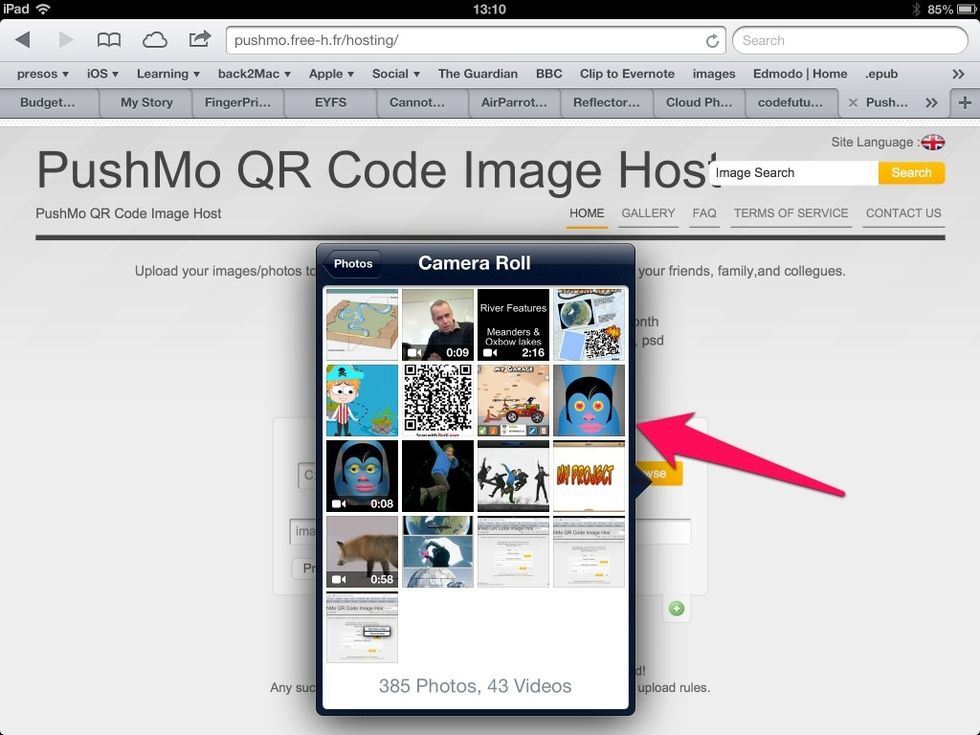Tap the Image Search text field
Screen dimensions: 980x735
(794, 172)
